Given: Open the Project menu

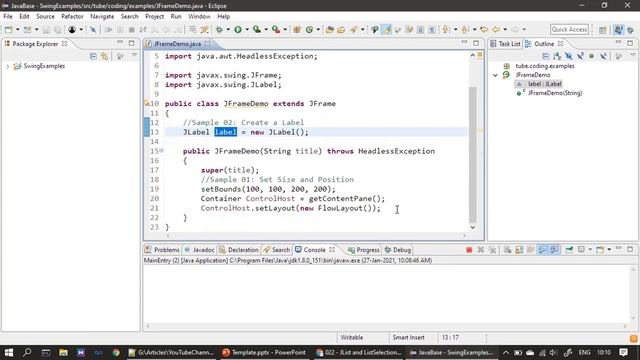Looking at the screenshot, I should tap(154, 16).
